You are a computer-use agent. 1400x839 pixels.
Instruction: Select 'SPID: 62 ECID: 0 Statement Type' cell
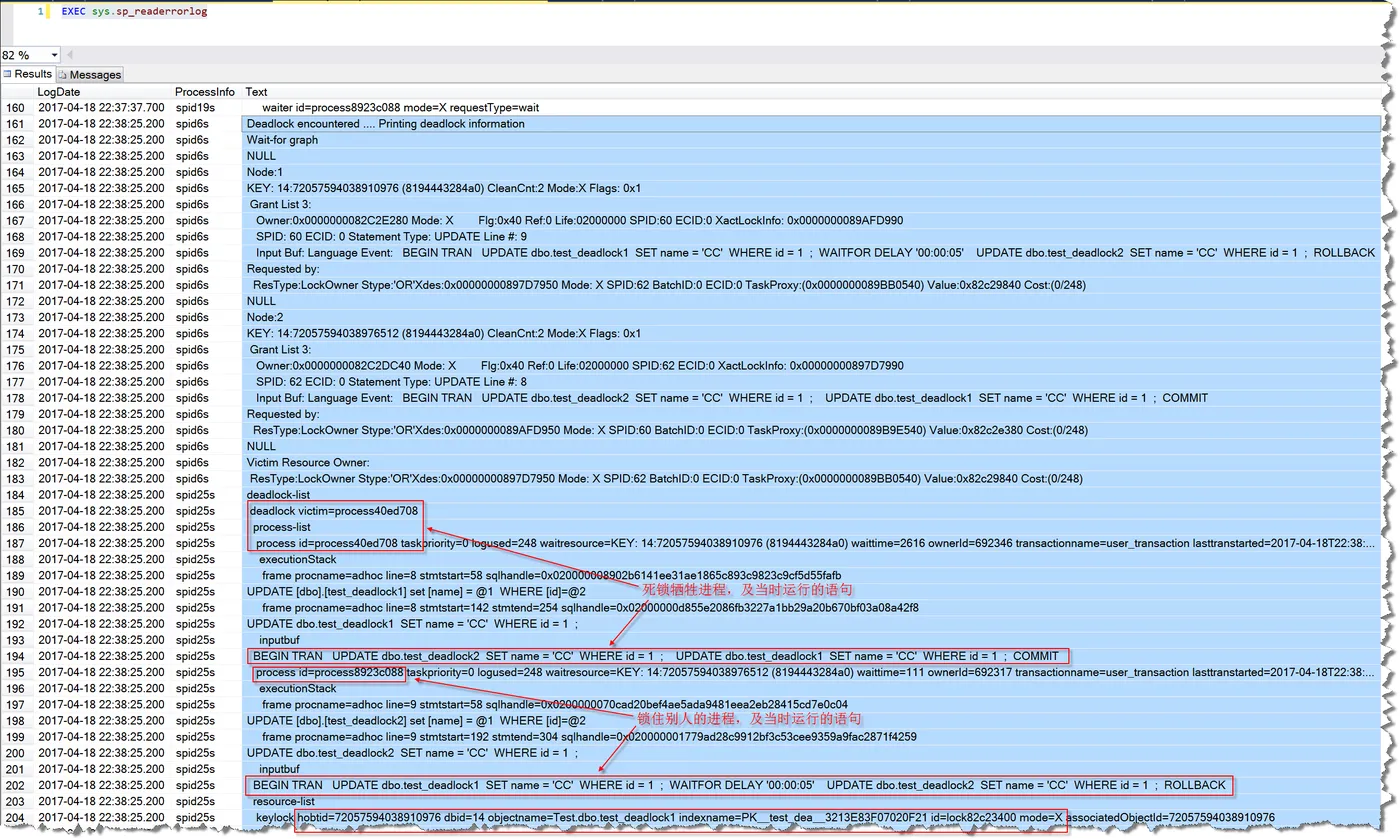(810, 382)
